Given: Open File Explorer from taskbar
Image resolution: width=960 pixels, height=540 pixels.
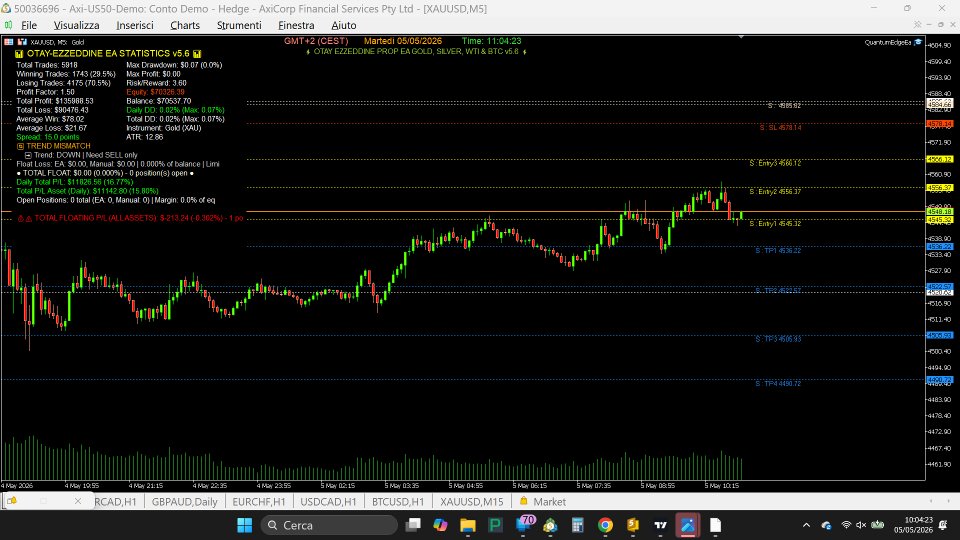Looking at the screenshot, I should point(468,525).
